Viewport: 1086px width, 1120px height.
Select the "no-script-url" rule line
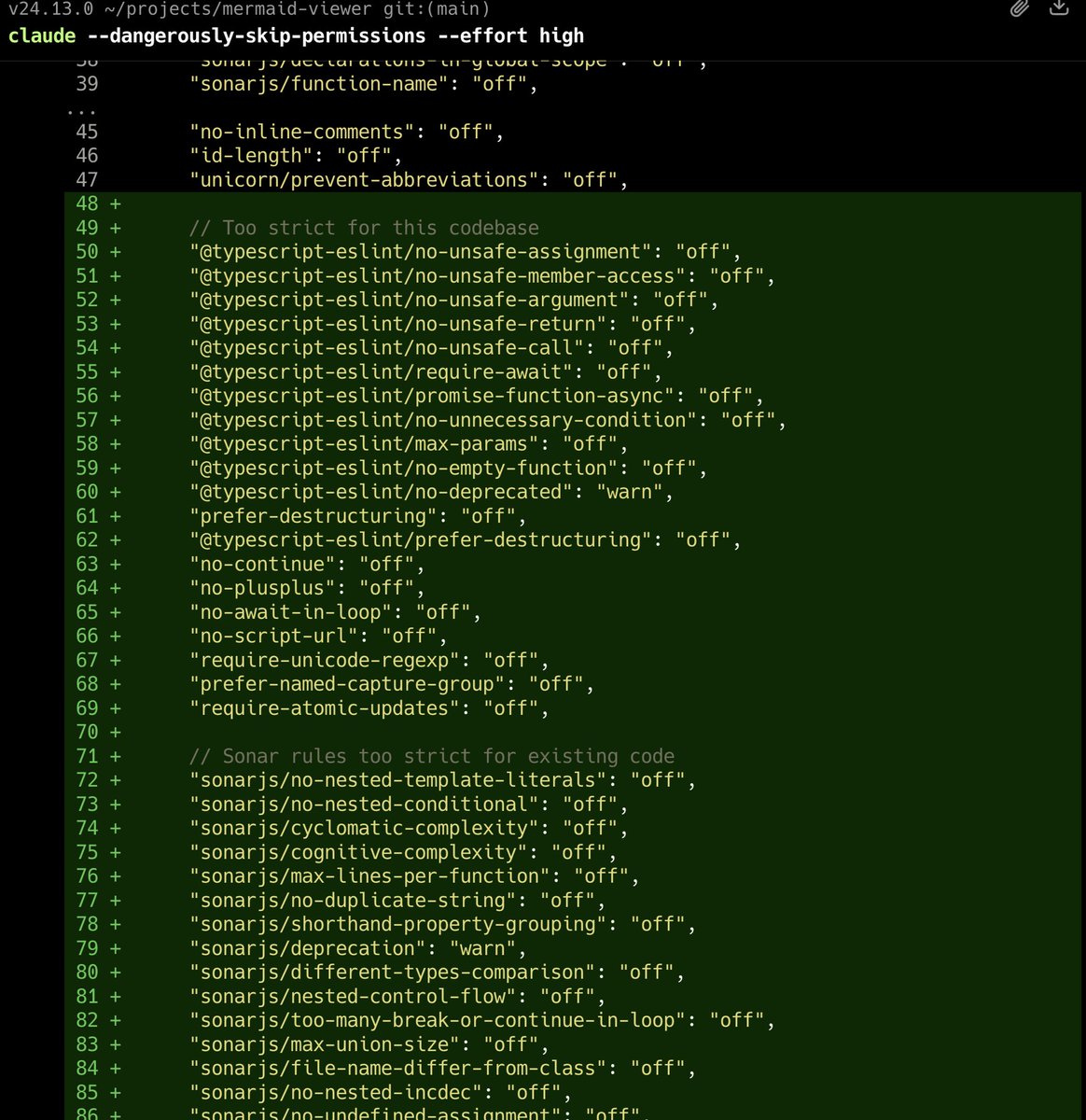318,637
